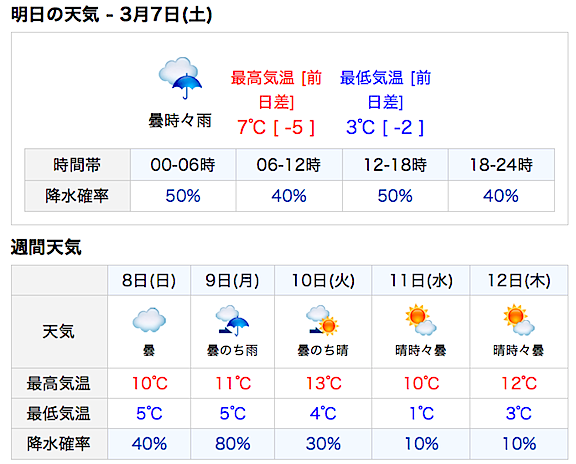Click the cloudy icon for 8日(日)

(149, 320)
